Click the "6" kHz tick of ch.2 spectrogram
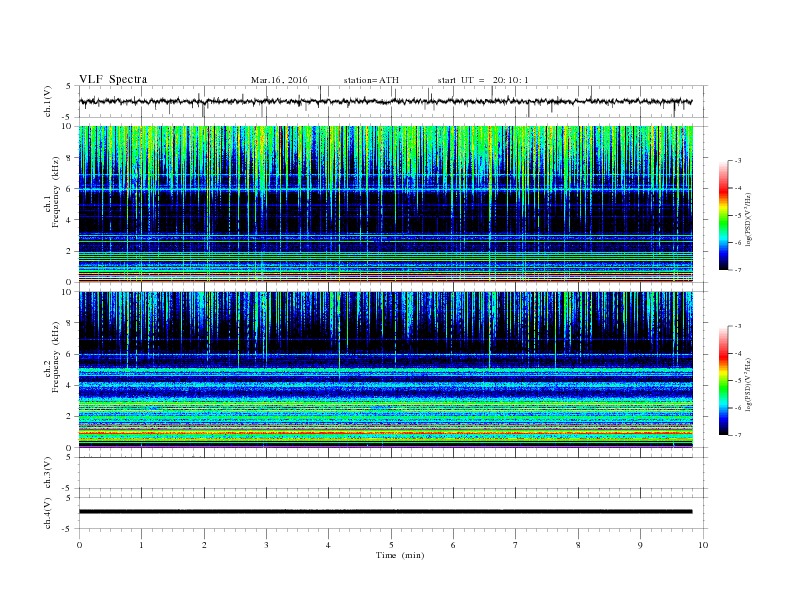 (69, 354)
